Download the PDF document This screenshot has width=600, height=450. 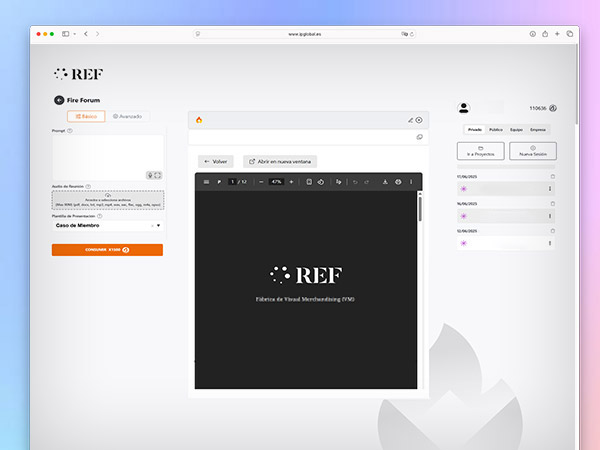coord(385,182)
